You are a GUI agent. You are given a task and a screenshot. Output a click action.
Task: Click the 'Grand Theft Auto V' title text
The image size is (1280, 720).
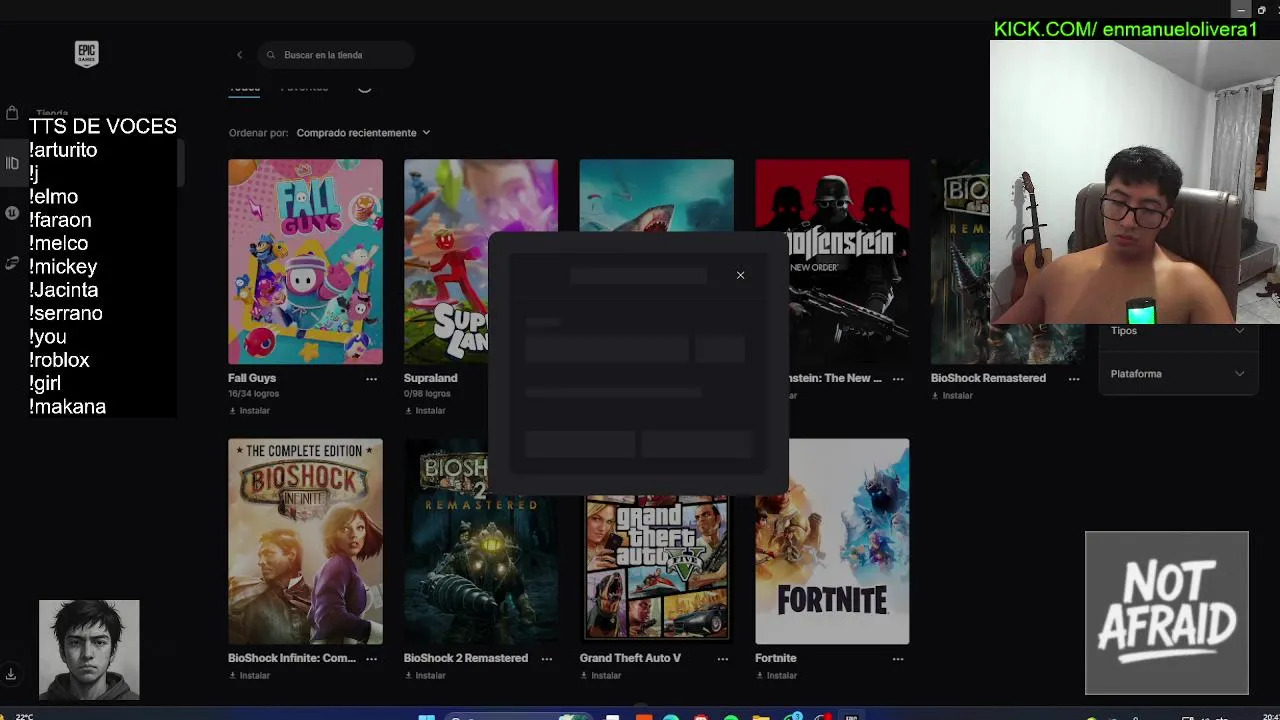(x=630, y=658)
